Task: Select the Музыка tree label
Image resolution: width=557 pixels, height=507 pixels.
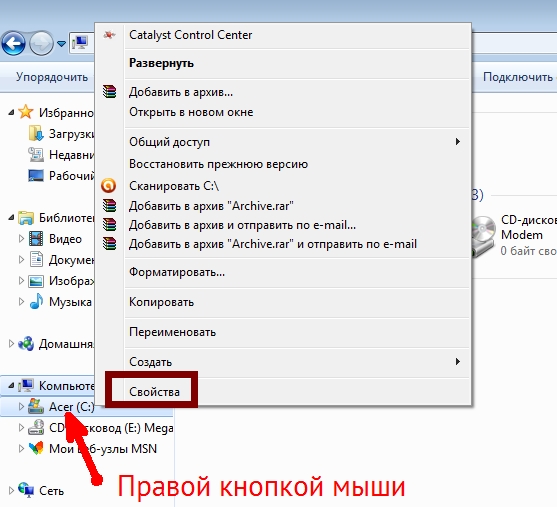Action: (x=70, y=302)
